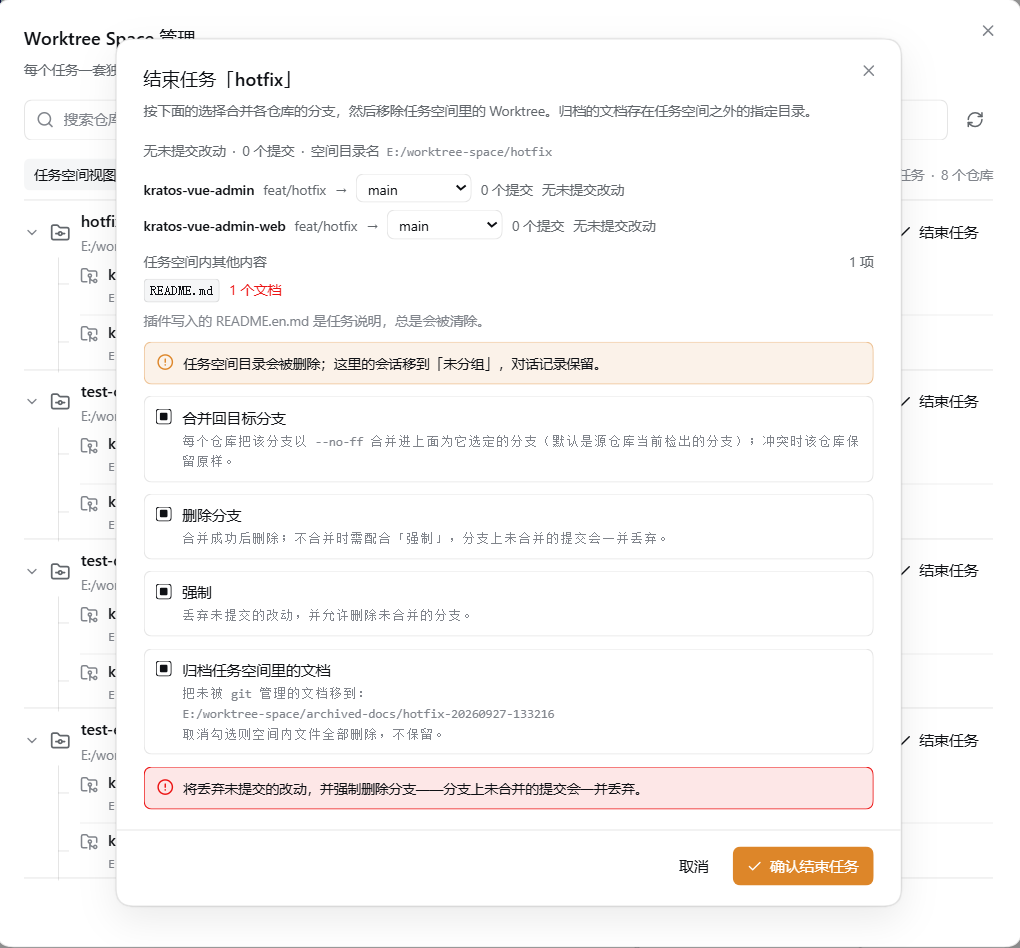Click the folder icon of the second test- task
1020x948 pixels.
click(x=60, y=571)
